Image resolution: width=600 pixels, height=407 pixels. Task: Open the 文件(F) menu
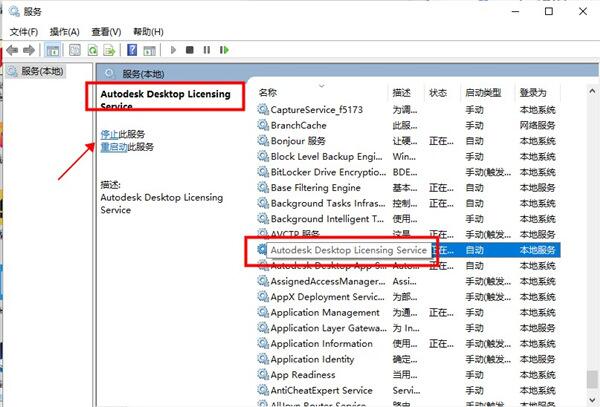pos(24,32)
